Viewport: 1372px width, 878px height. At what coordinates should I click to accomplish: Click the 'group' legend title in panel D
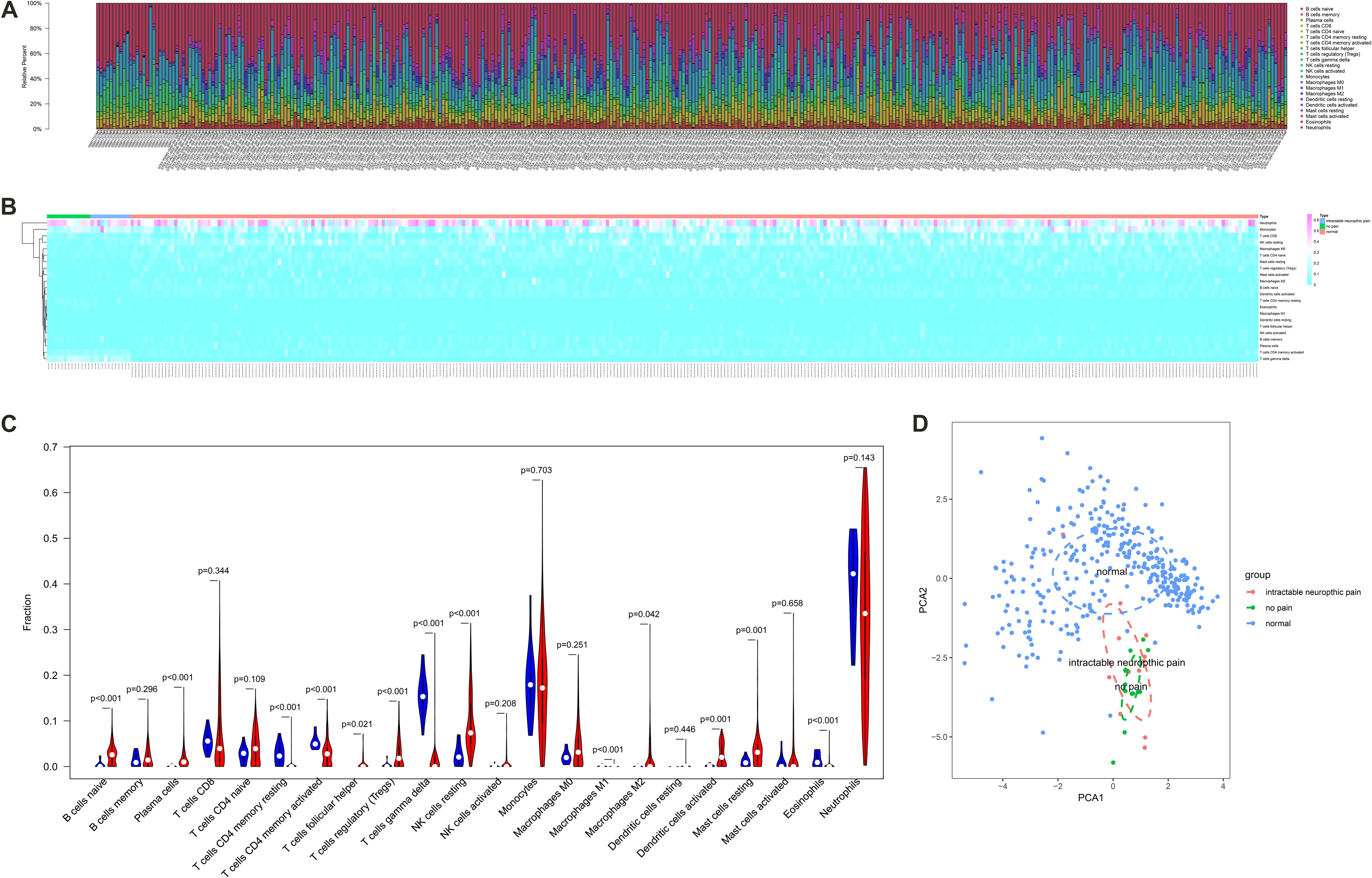click(1257, 575)
